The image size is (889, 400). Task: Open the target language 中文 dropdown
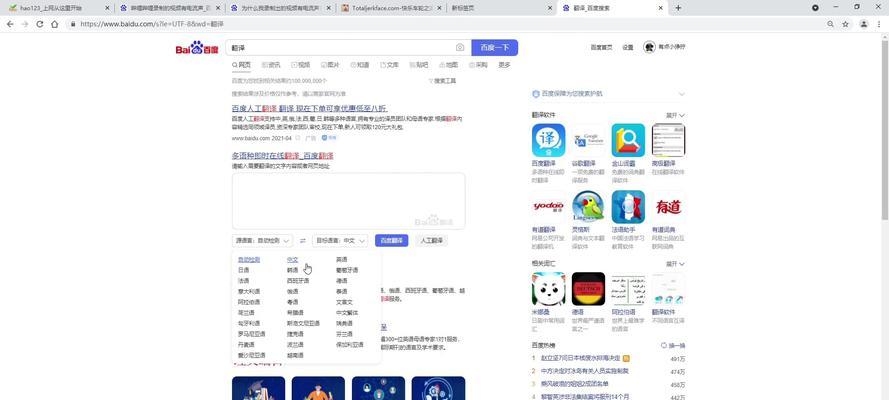(x=340, y=241)
